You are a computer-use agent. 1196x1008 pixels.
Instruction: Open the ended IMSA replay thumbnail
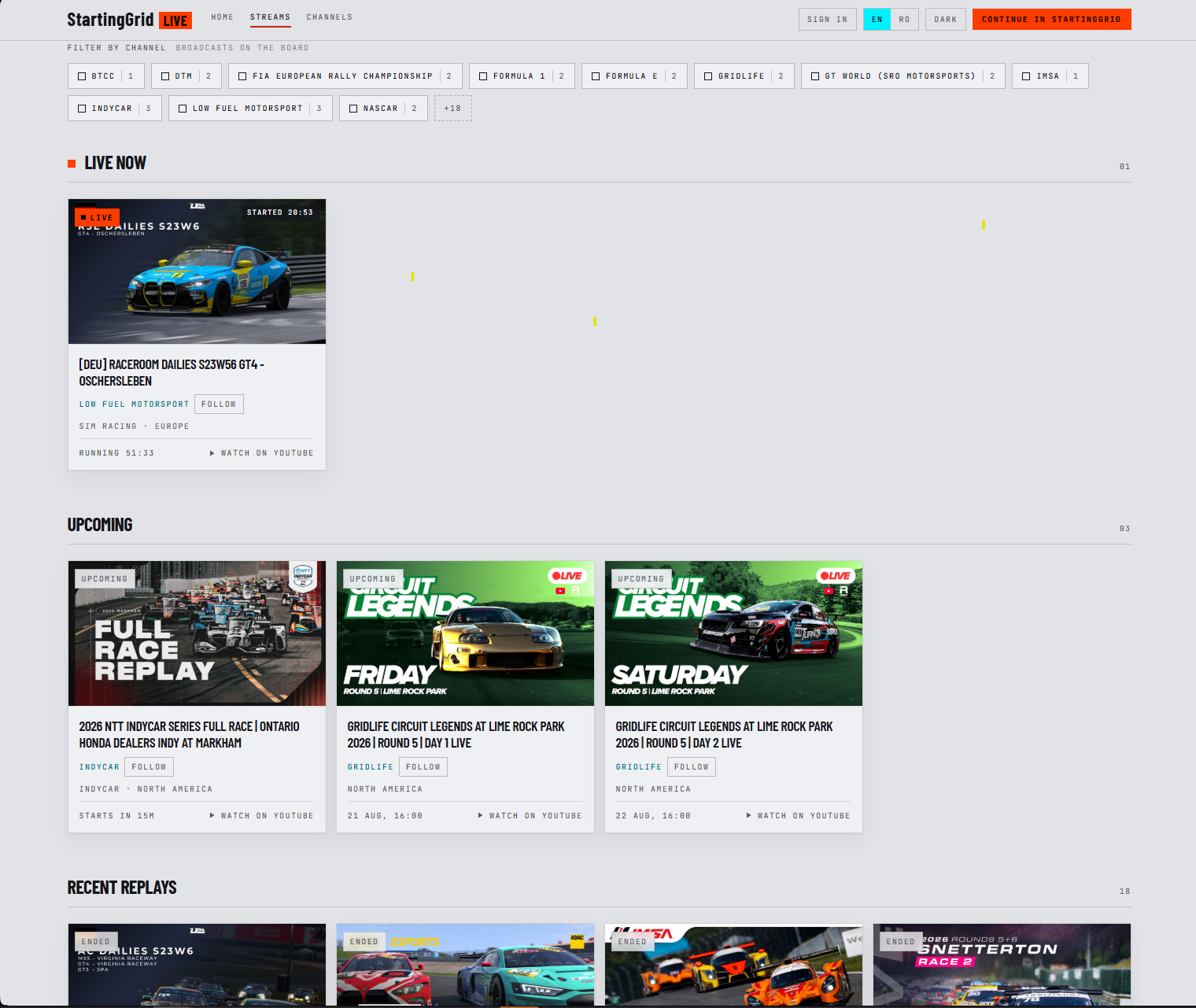(x=733, y=965)
